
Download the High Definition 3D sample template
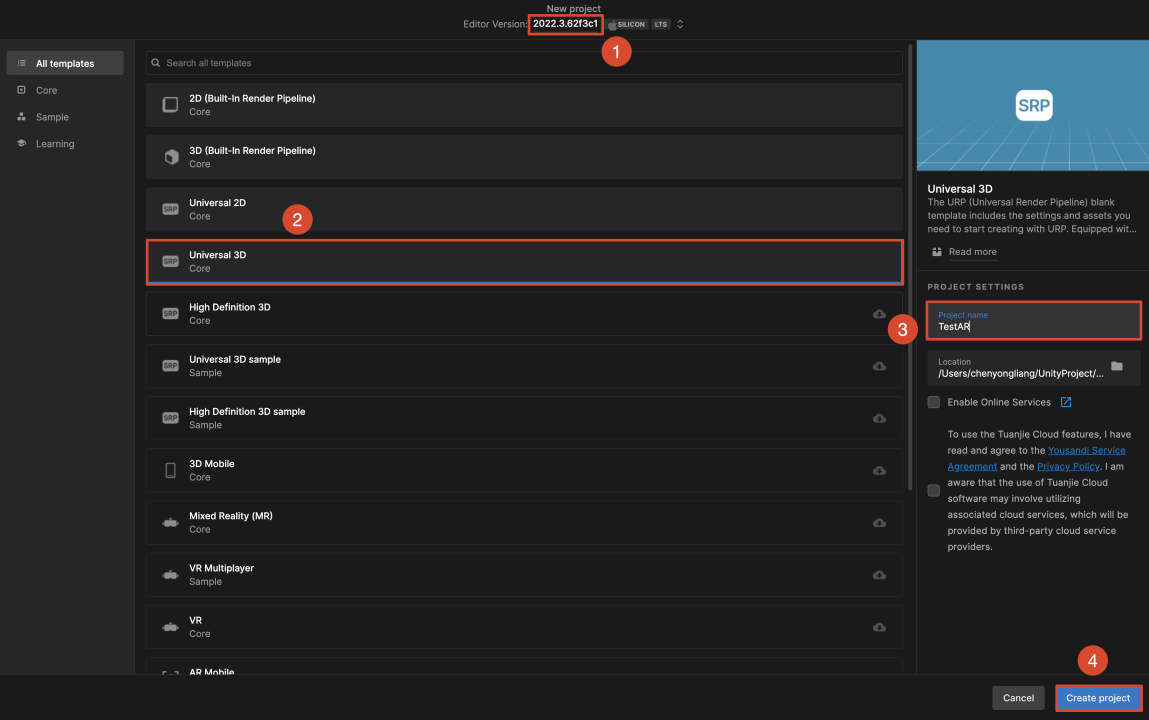pos(879,419)
